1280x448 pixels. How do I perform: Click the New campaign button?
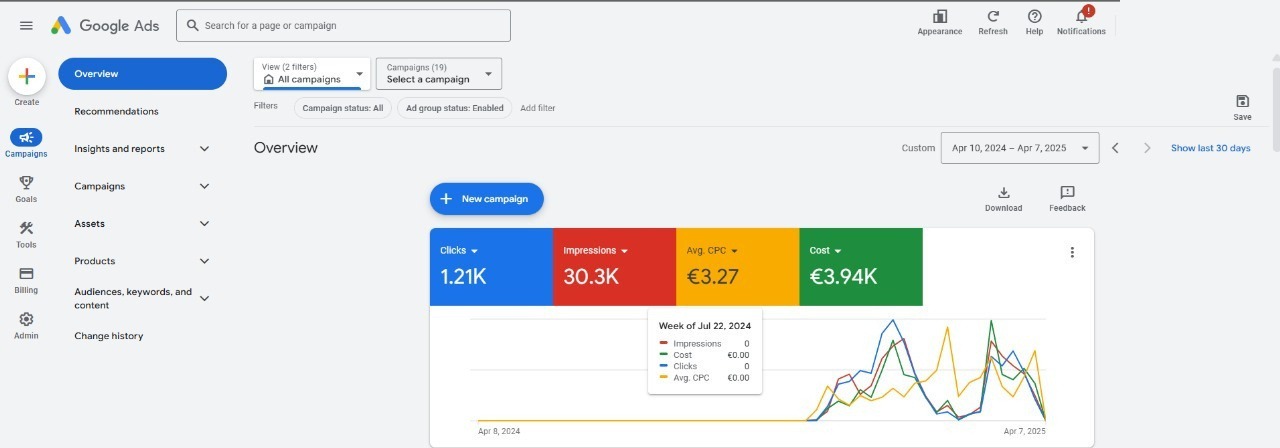click(x=487, y=199)
